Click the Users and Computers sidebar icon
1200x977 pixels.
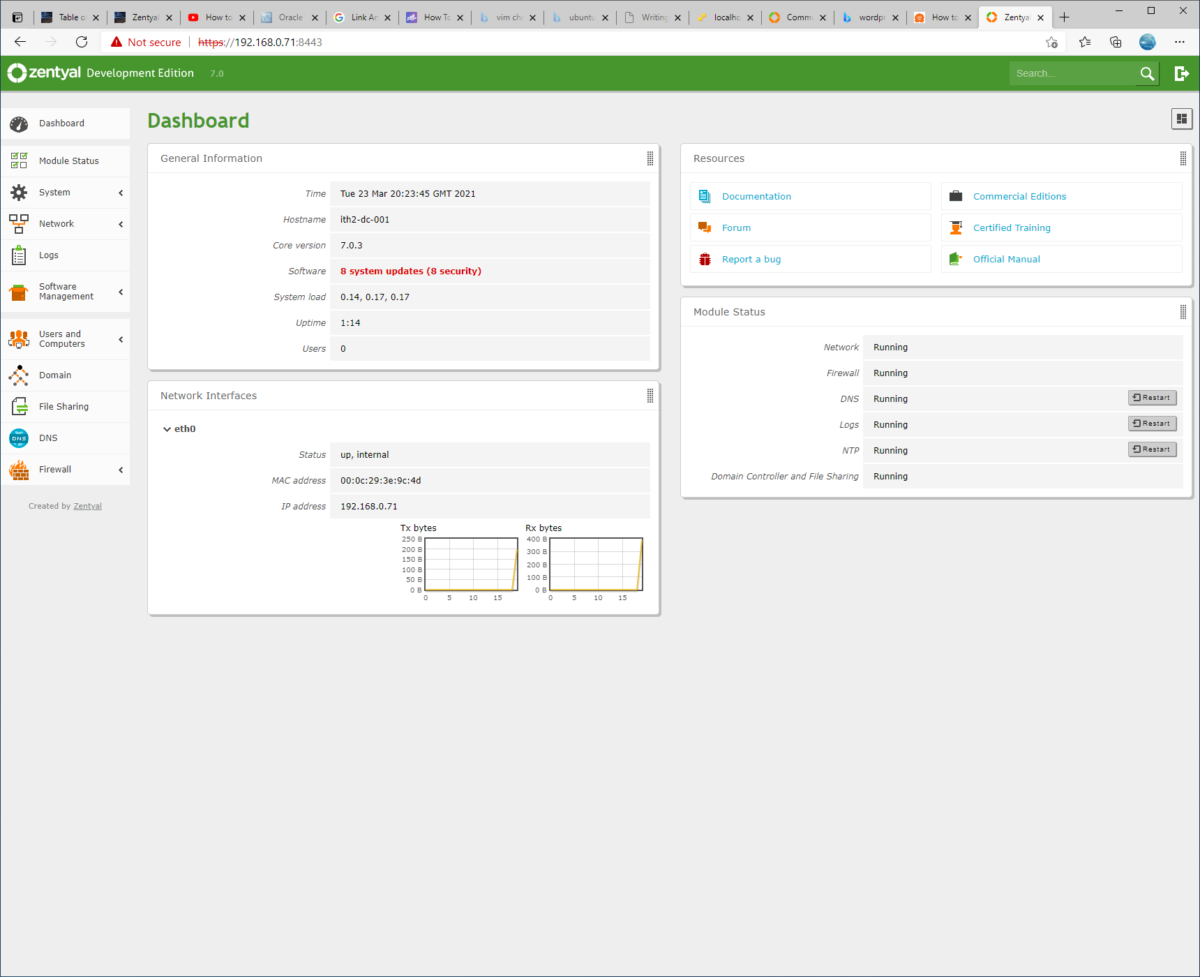(18, 338)
